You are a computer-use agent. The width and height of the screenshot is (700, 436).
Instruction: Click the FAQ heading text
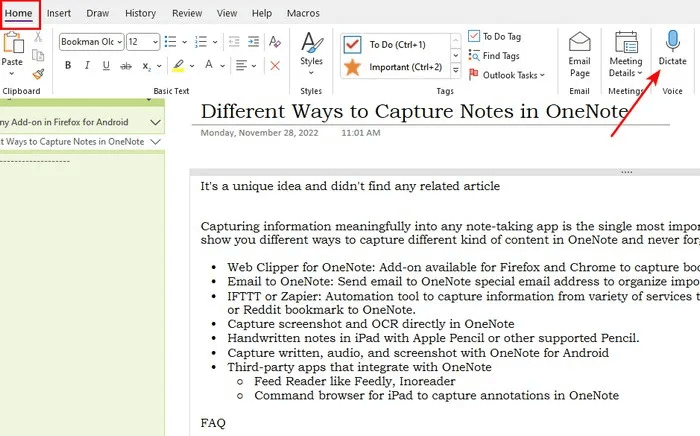(213, 423)
